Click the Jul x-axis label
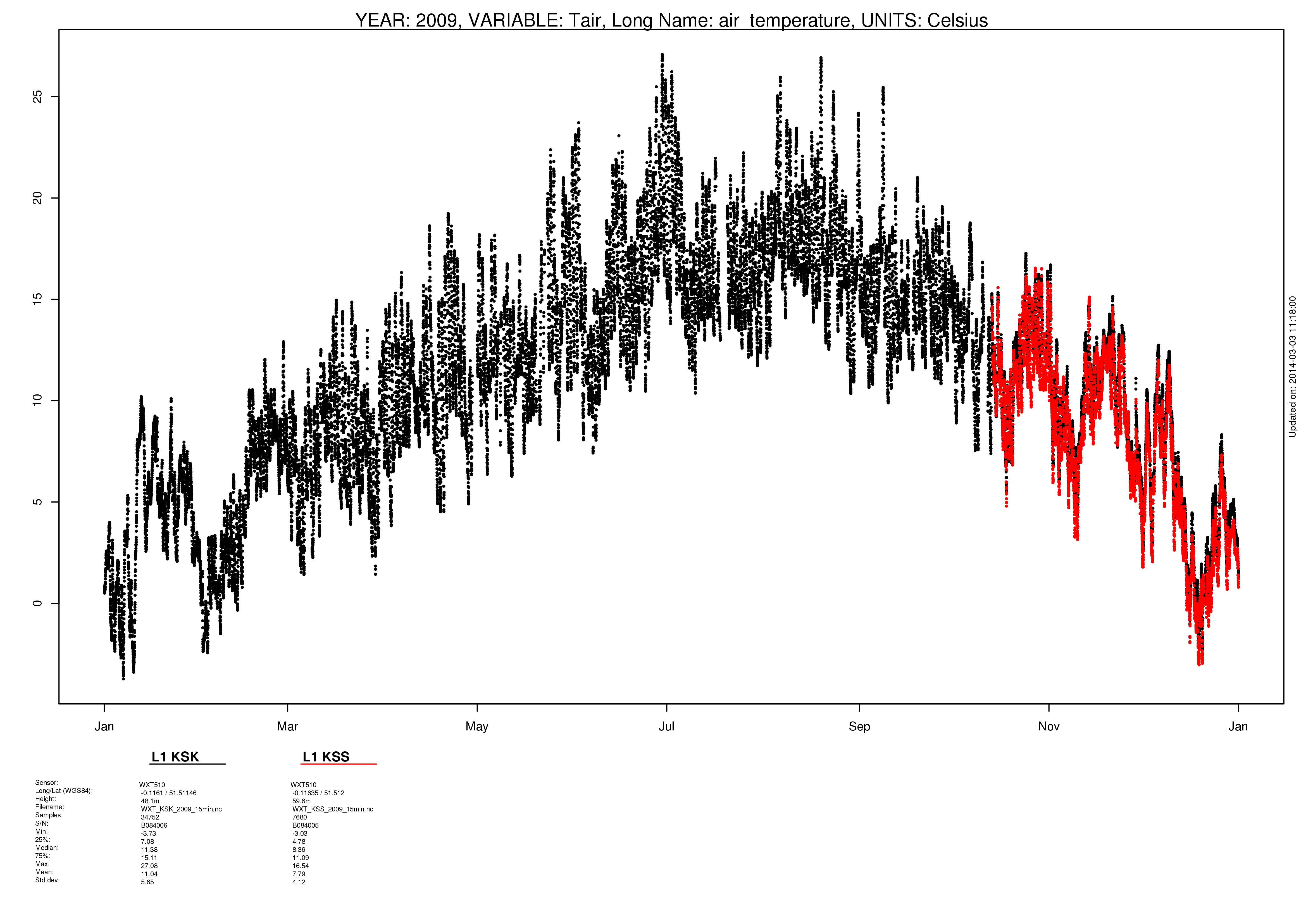Screen dimensions: 1306x924 [x=666, y=727]
